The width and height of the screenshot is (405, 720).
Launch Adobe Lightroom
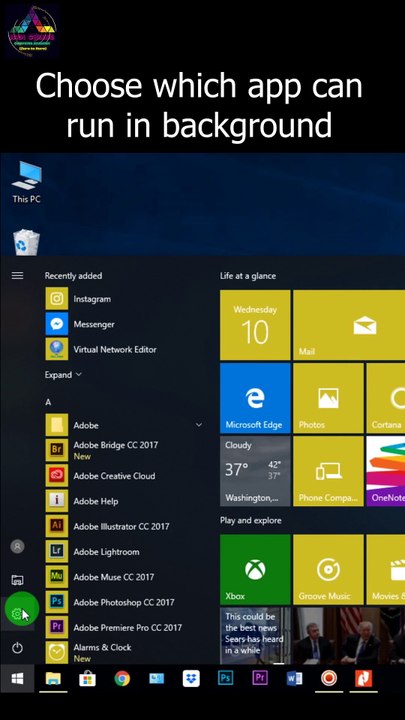[124, 551]
